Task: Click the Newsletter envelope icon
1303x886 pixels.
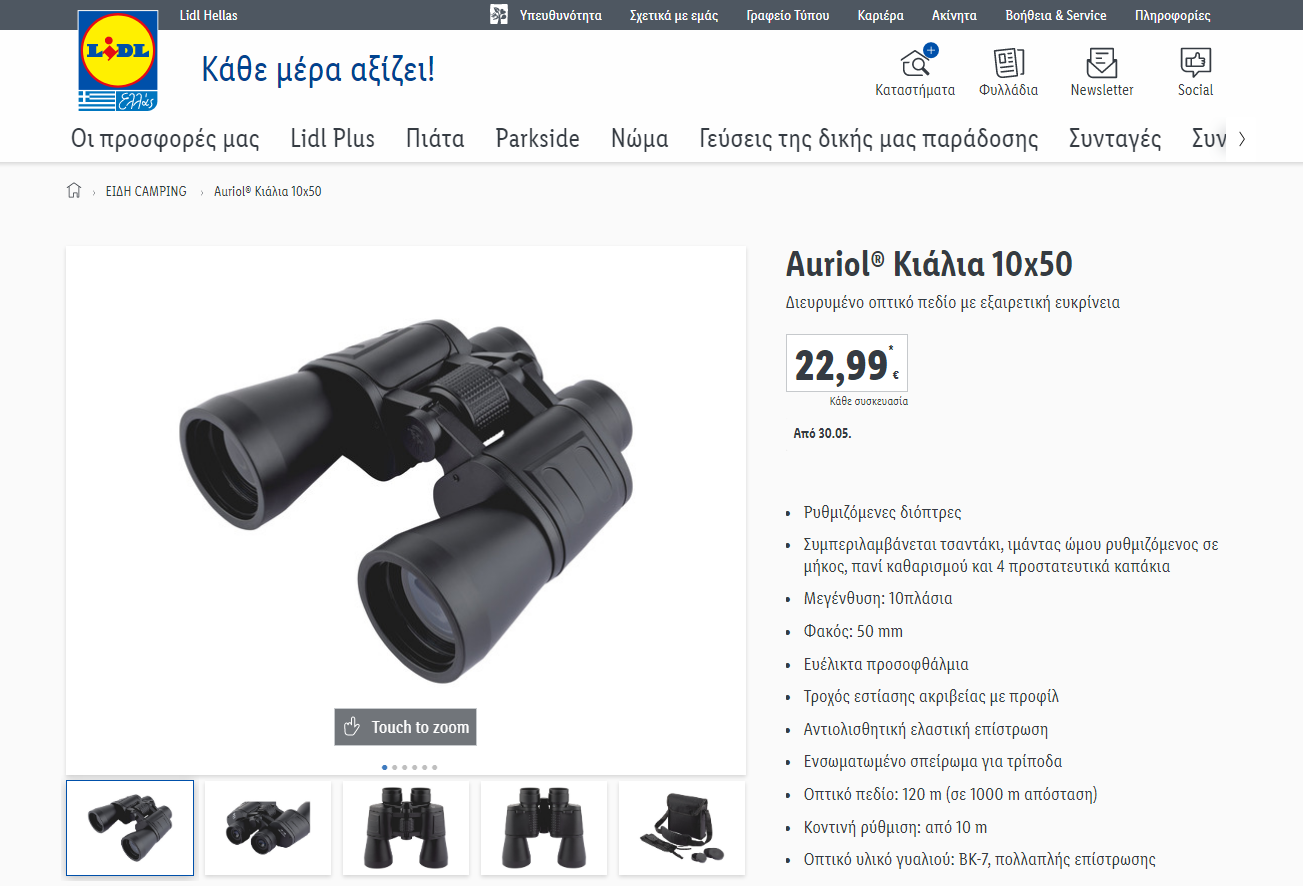Action: tap(1101, 63)
